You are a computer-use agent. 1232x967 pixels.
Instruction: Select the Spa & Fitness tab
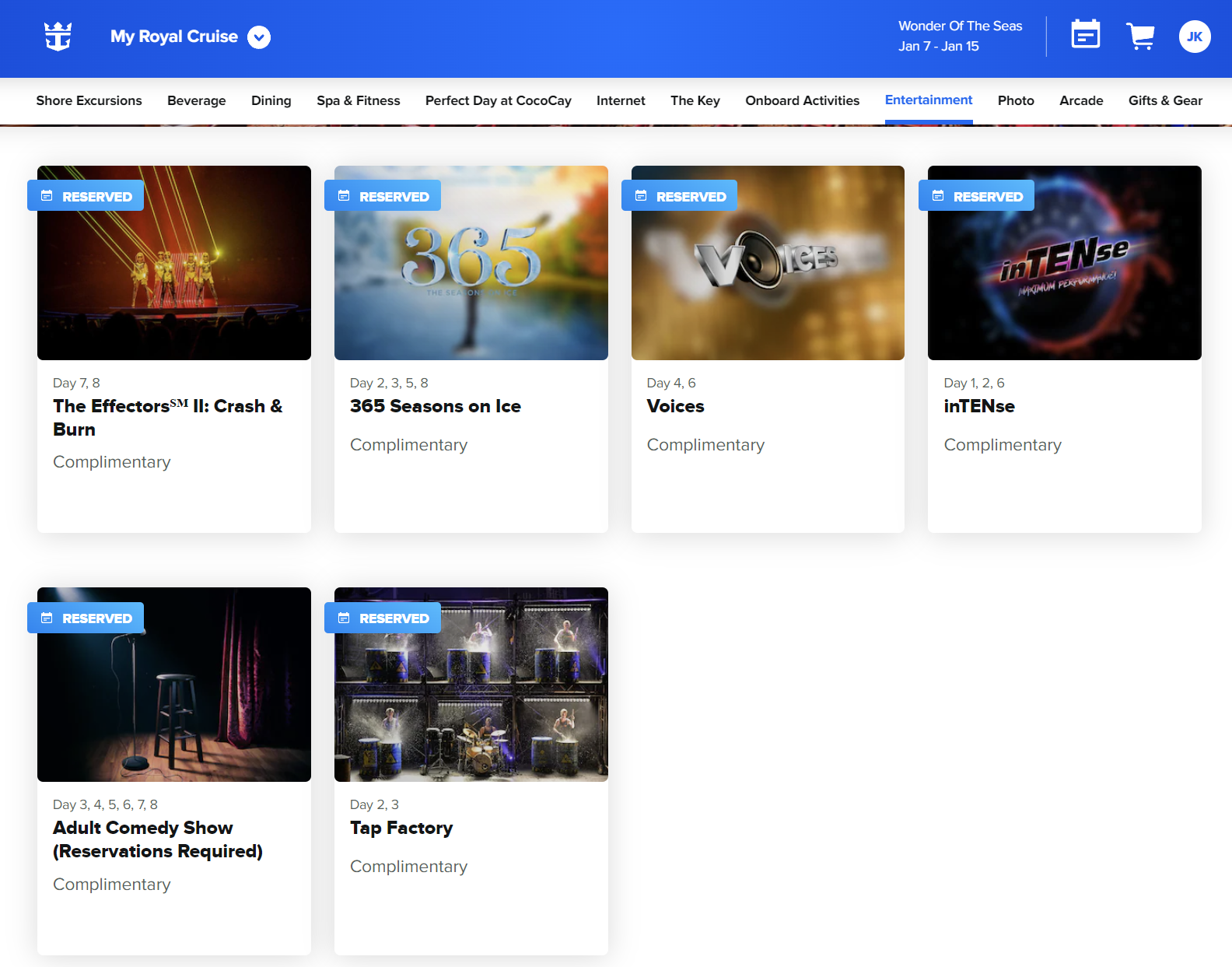pyautogui.click(x=359, y=100)
